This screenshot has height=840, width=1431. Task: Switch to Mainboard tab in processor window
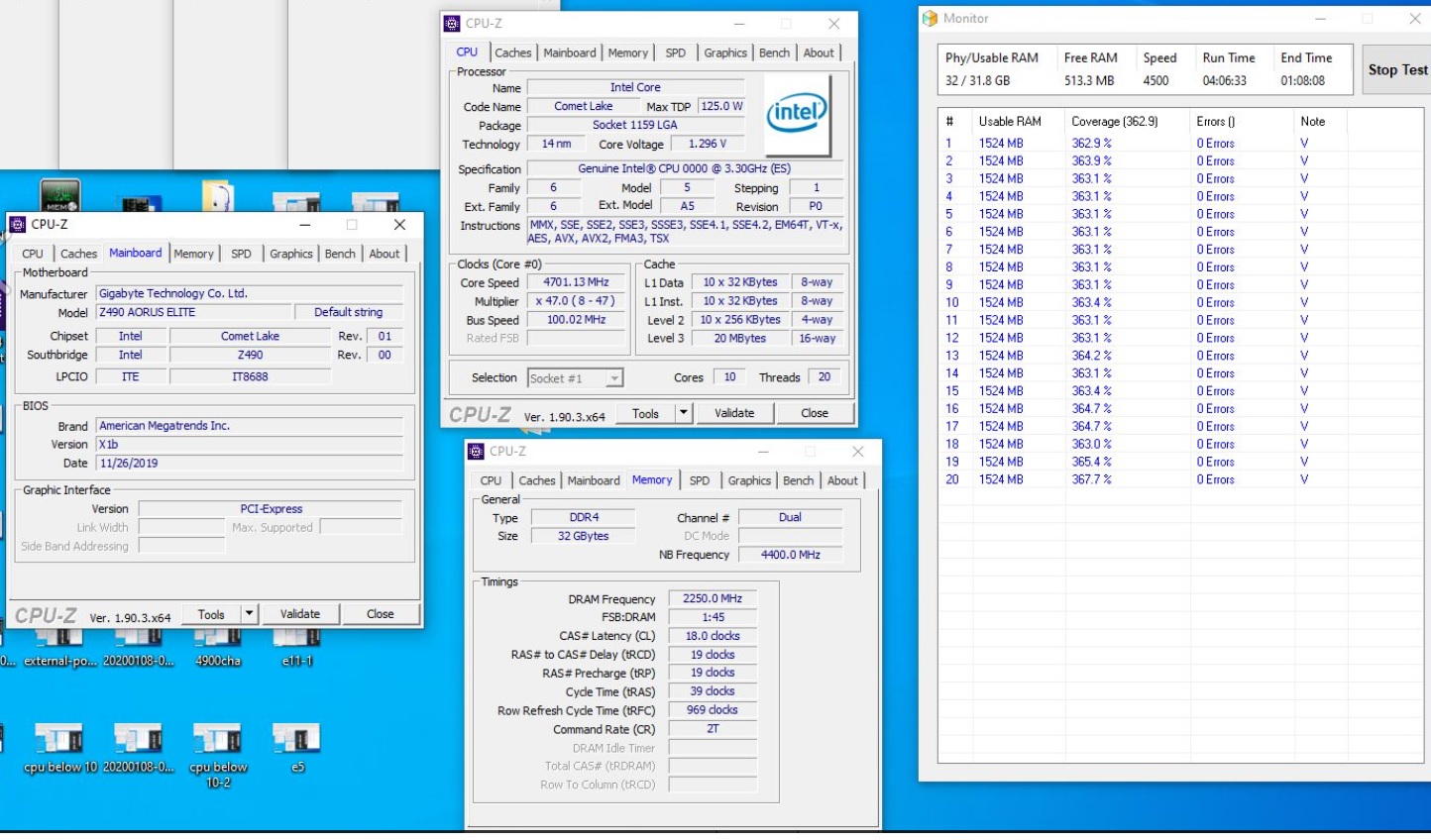pos(570,53)
